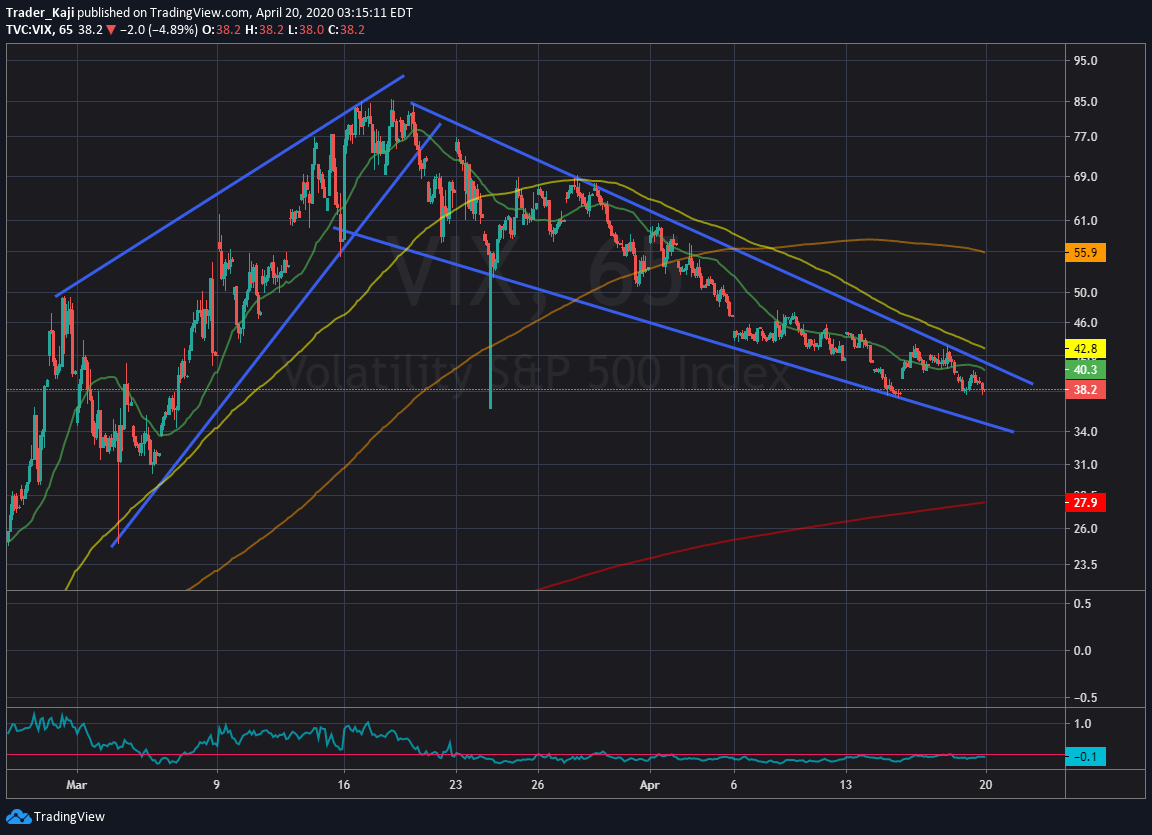The height and width of the screenshot is (835, 1152).
Task: Click the 23.5 price axis label
Action: point(1085,565)
